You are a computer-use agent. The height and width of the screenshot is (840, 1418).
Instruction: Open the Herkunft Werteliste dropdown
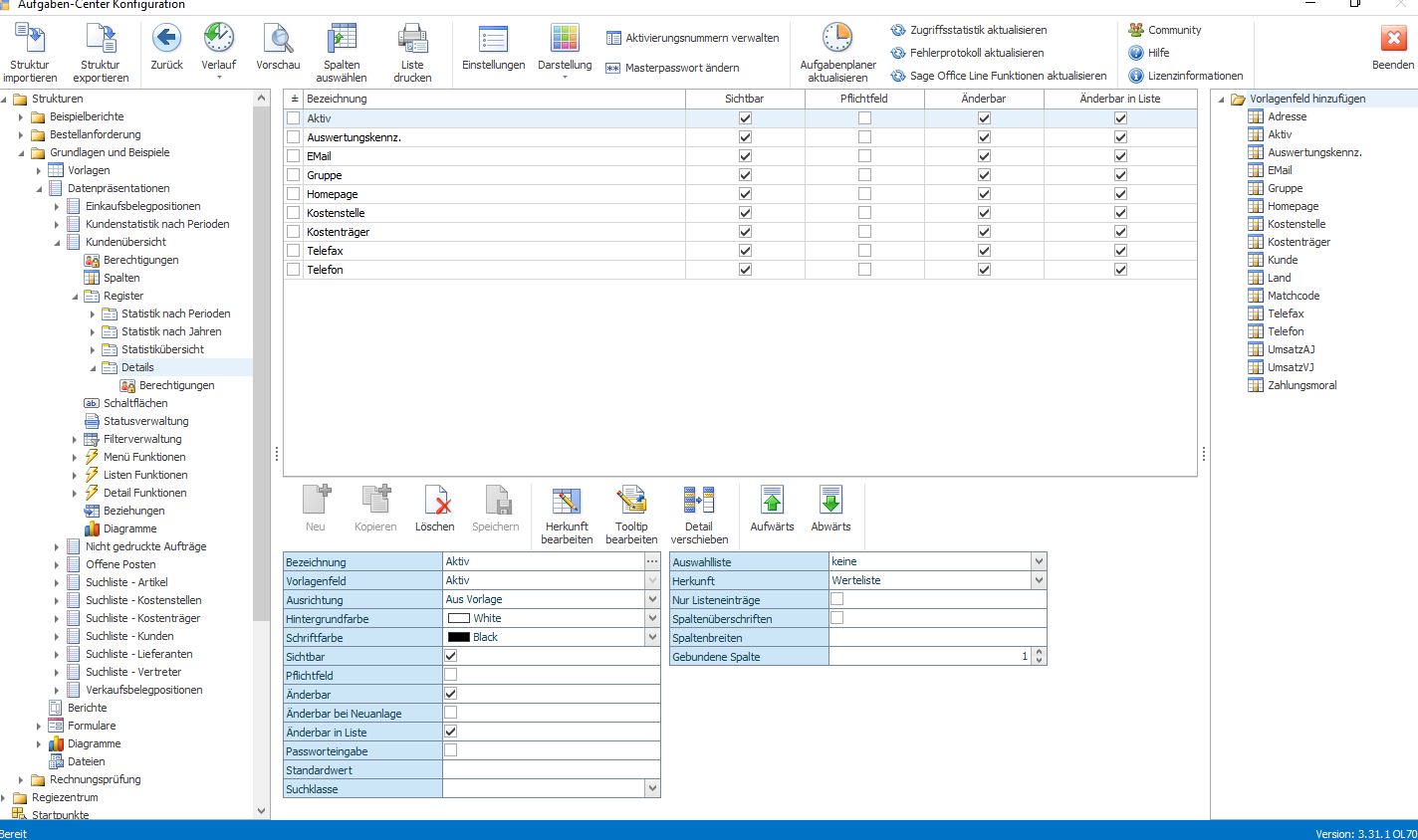[1039, 580]
